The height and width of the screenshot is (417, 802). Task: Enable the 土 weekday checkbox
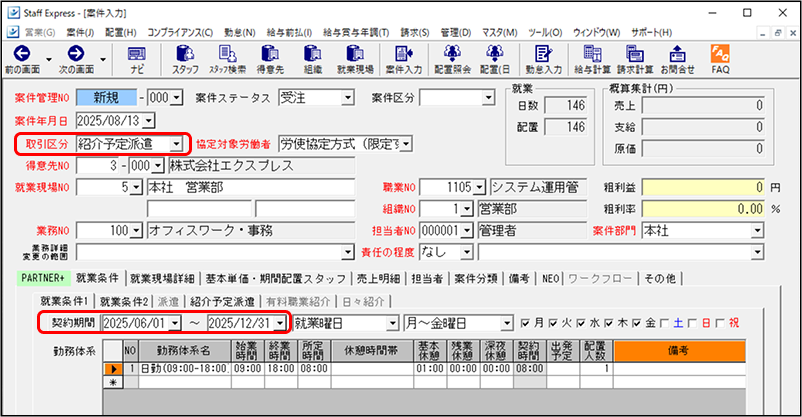[664, 323]
